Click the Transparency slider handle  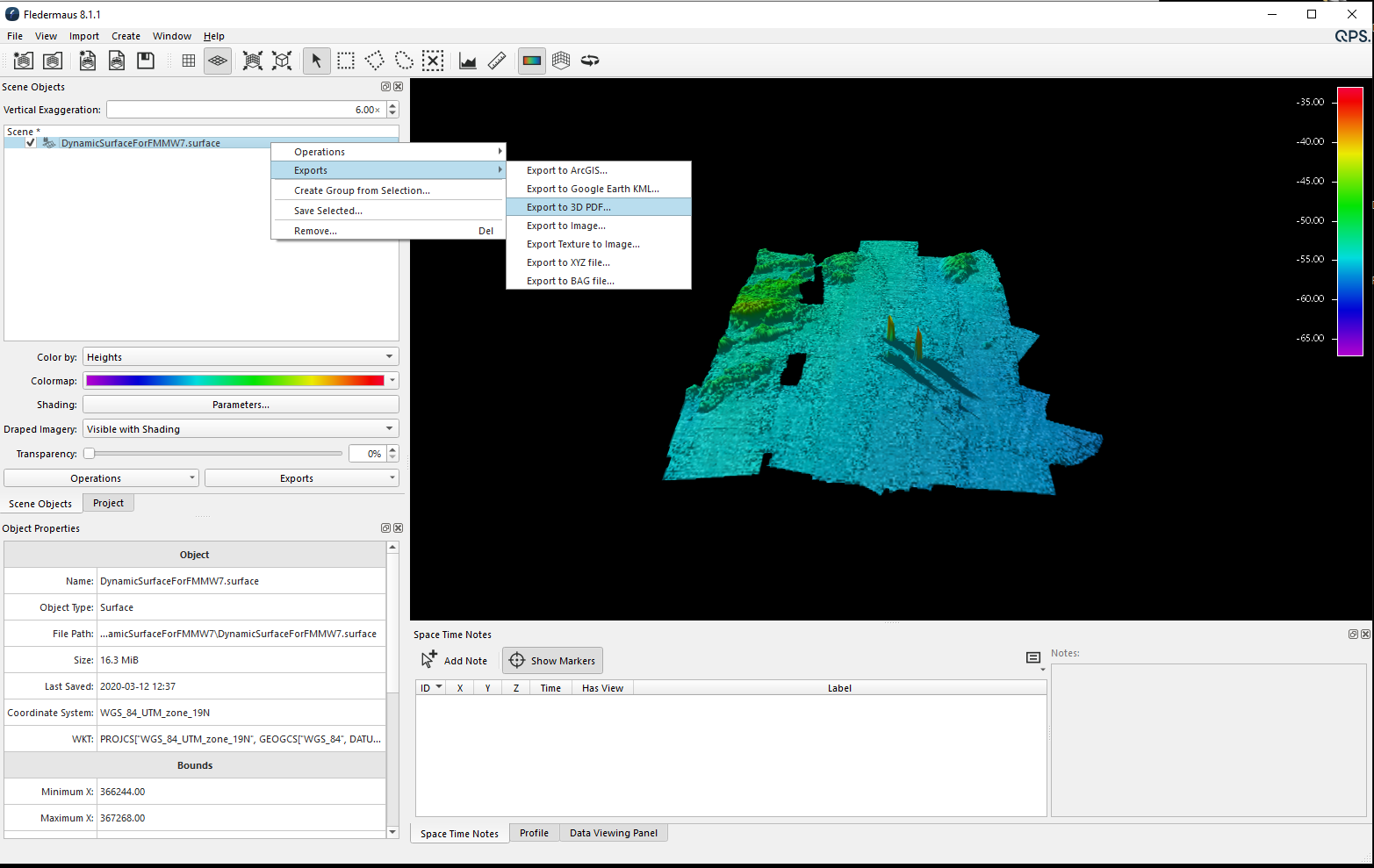[90, 454]
